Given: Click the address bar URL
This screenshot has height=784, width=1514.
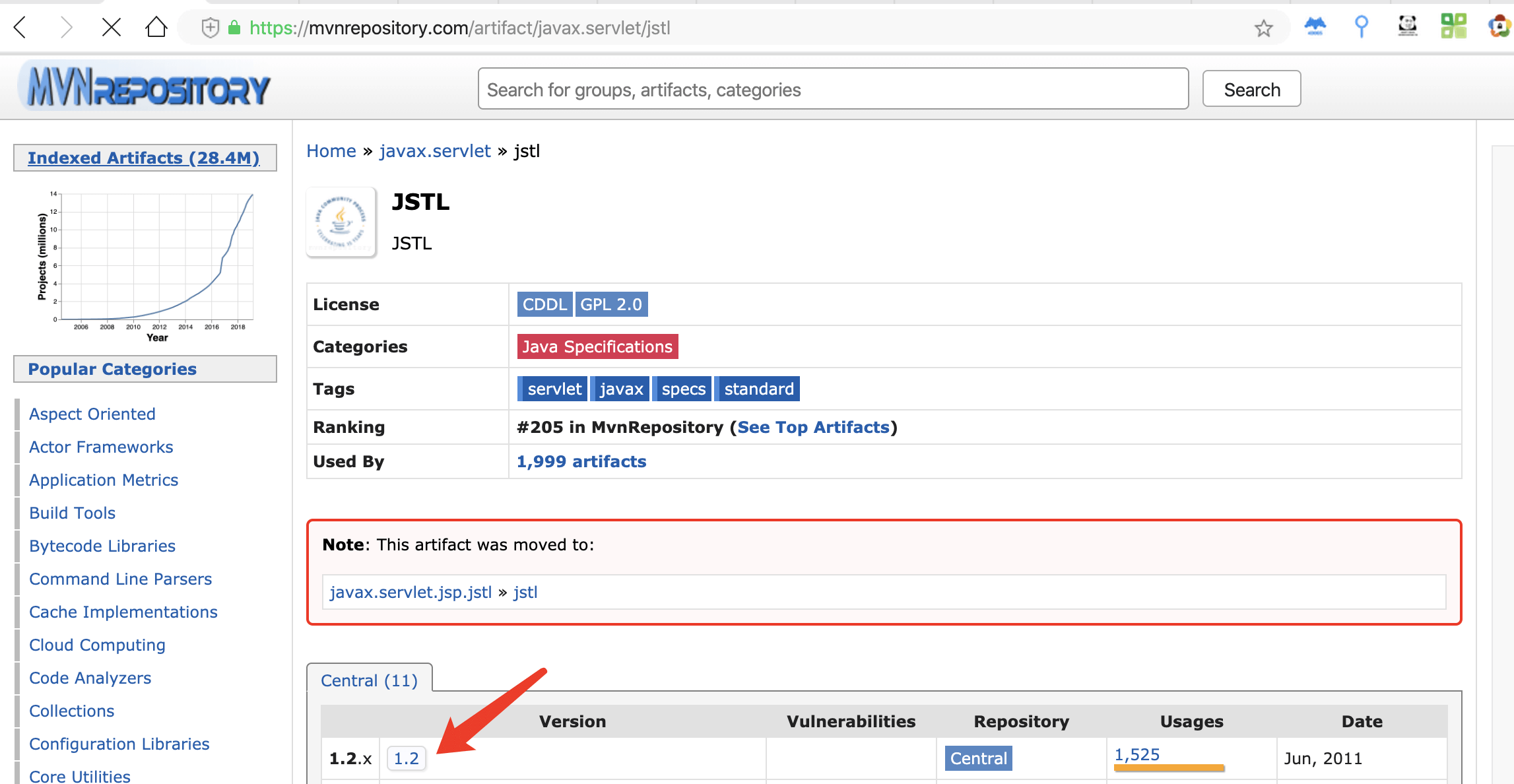Looking at the screenshot, I should [460, 28].
